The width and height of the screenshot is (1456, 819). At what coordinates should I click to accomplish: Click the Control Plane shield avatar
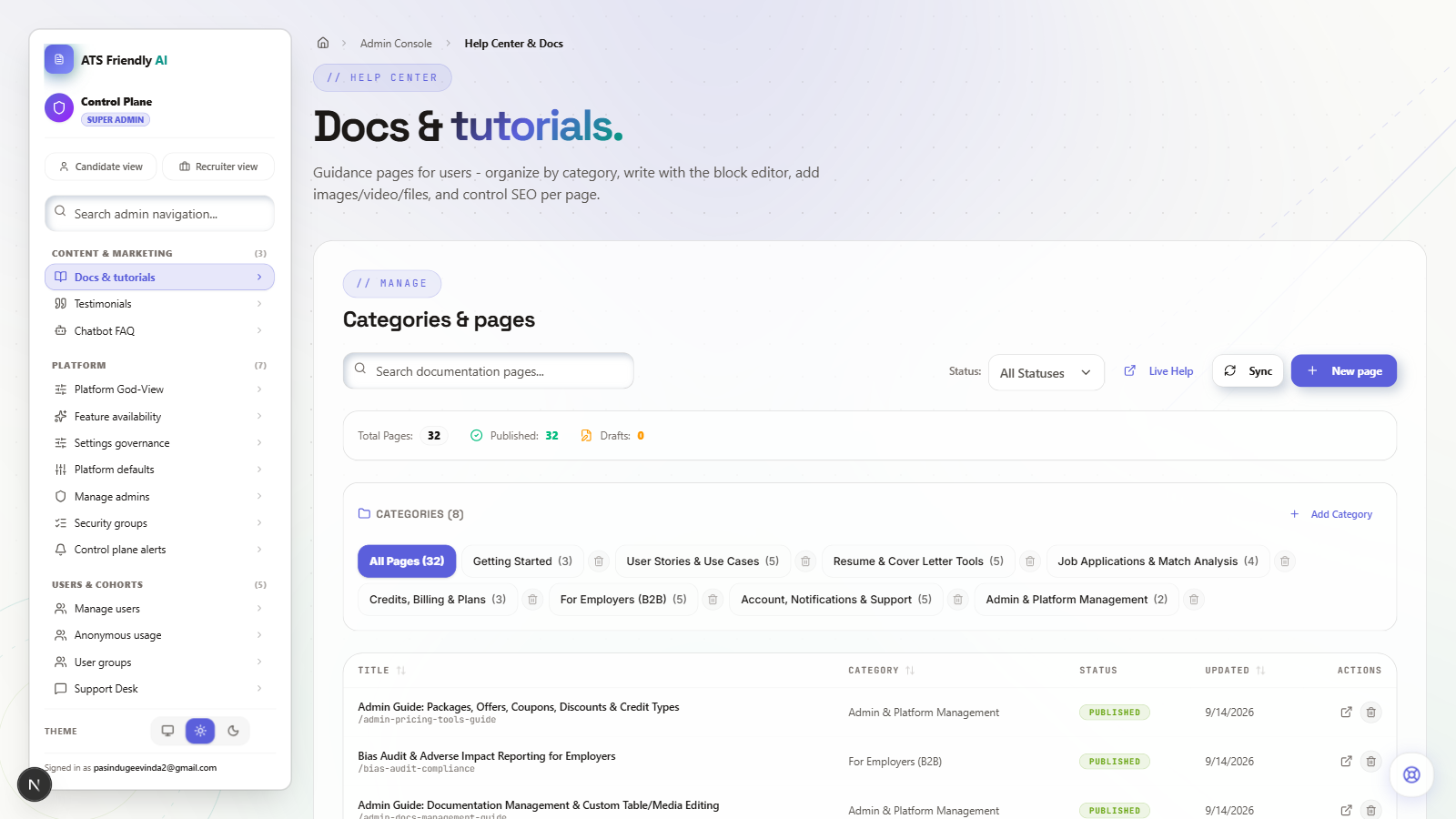(59, 107)
